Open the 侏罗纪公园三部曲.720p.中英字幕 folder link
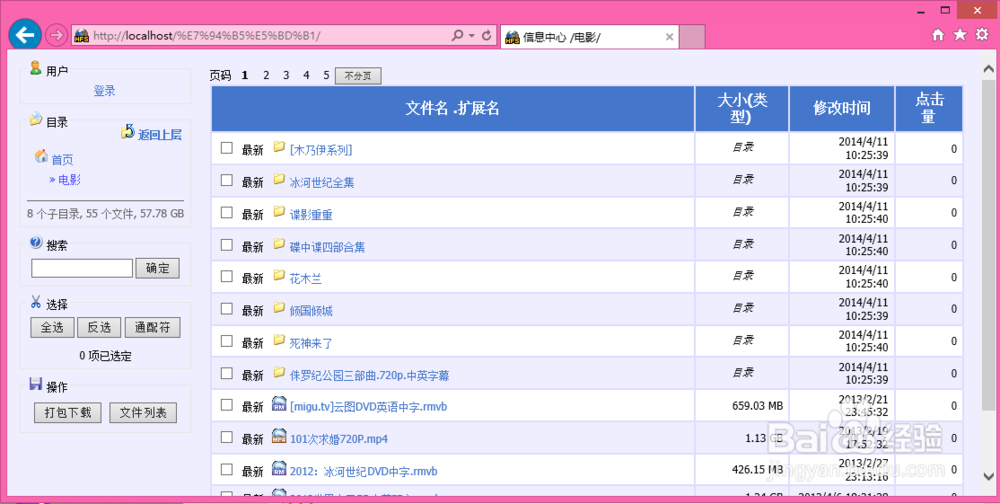This screenshot has width=1000, height=504. click(x=369, y=375)
